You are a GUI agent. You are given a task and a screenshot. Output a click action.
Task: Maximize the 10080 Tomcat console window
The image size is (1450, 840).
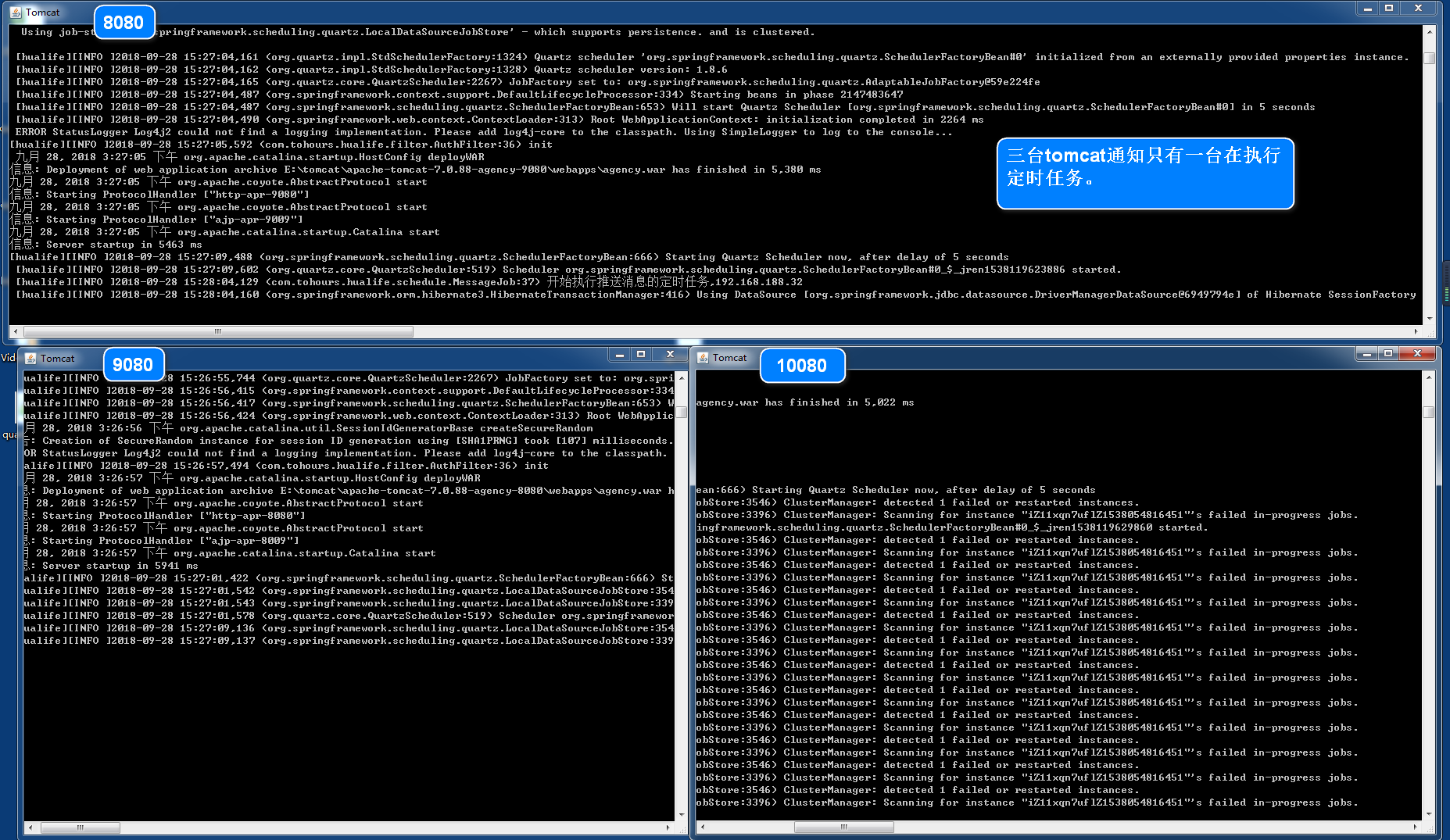coord(1388,354)
